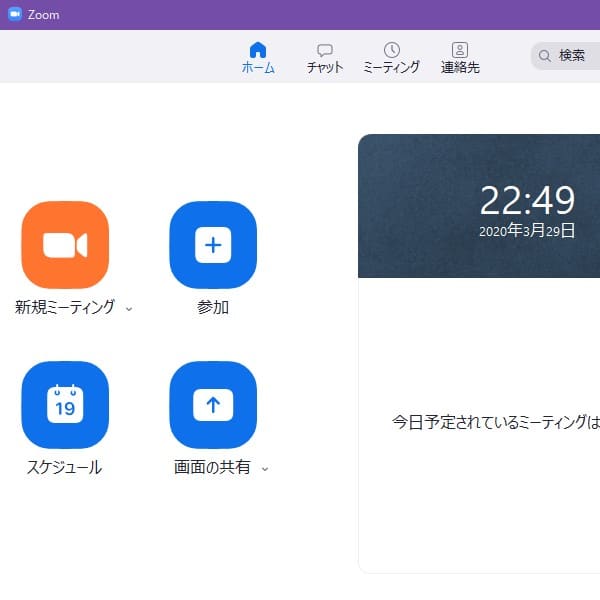
Task: Start a new meeting with orange camera icon
Action: coord(65,245)
